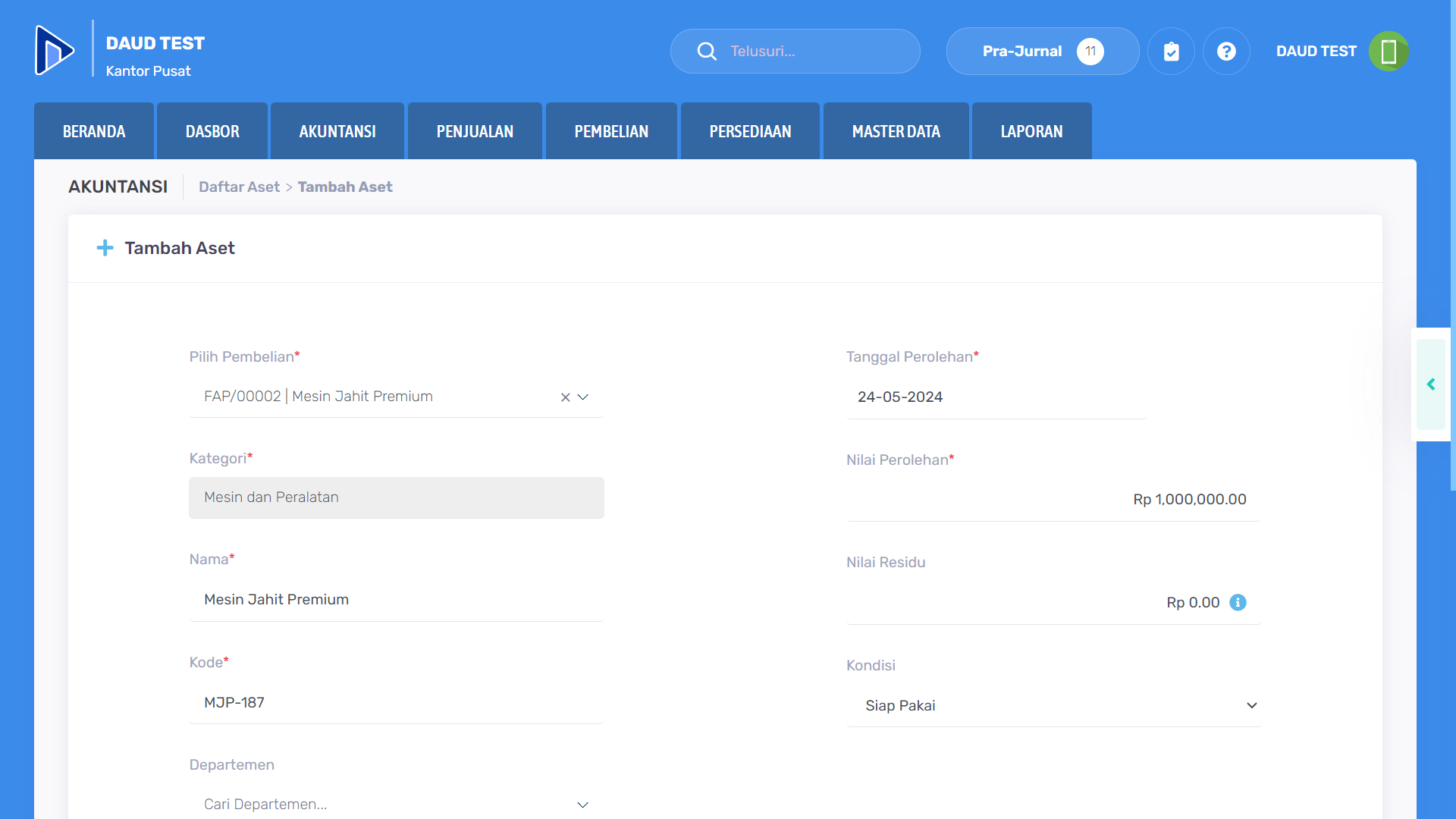Click the Pilih Pembelian label

coord(244,356)
